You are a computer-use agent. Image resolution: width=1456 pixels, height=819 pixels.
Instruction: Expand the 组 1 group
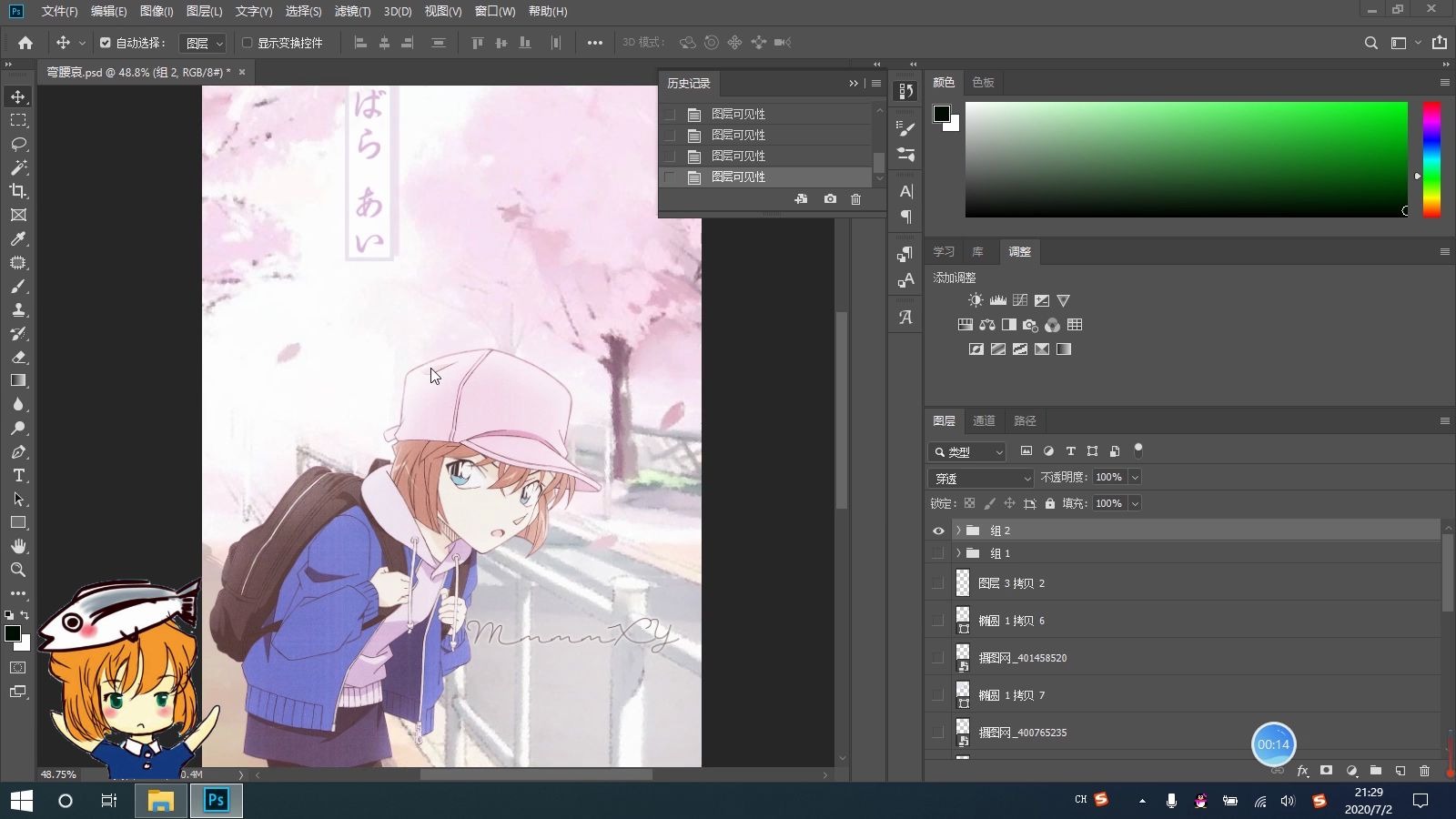(957, 553)
